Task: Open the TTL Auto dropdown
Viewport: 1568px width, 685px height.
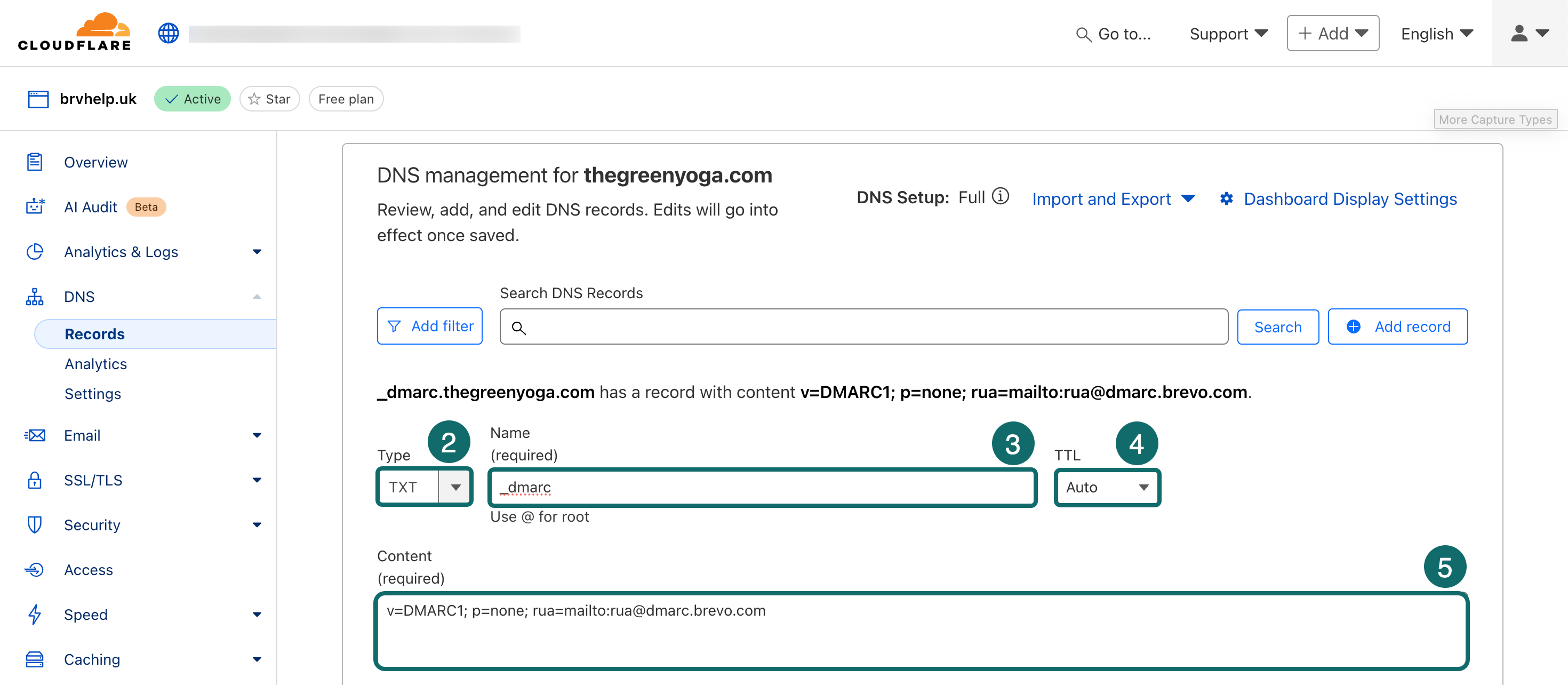Action: point(1107,487)
